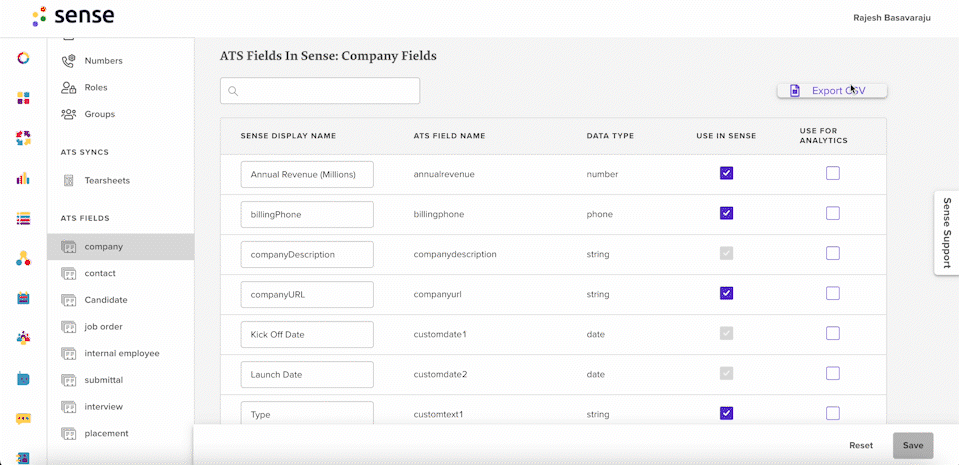Enable Use For Analytics for billingphone
959x465 pixels.
click(832, 213)
